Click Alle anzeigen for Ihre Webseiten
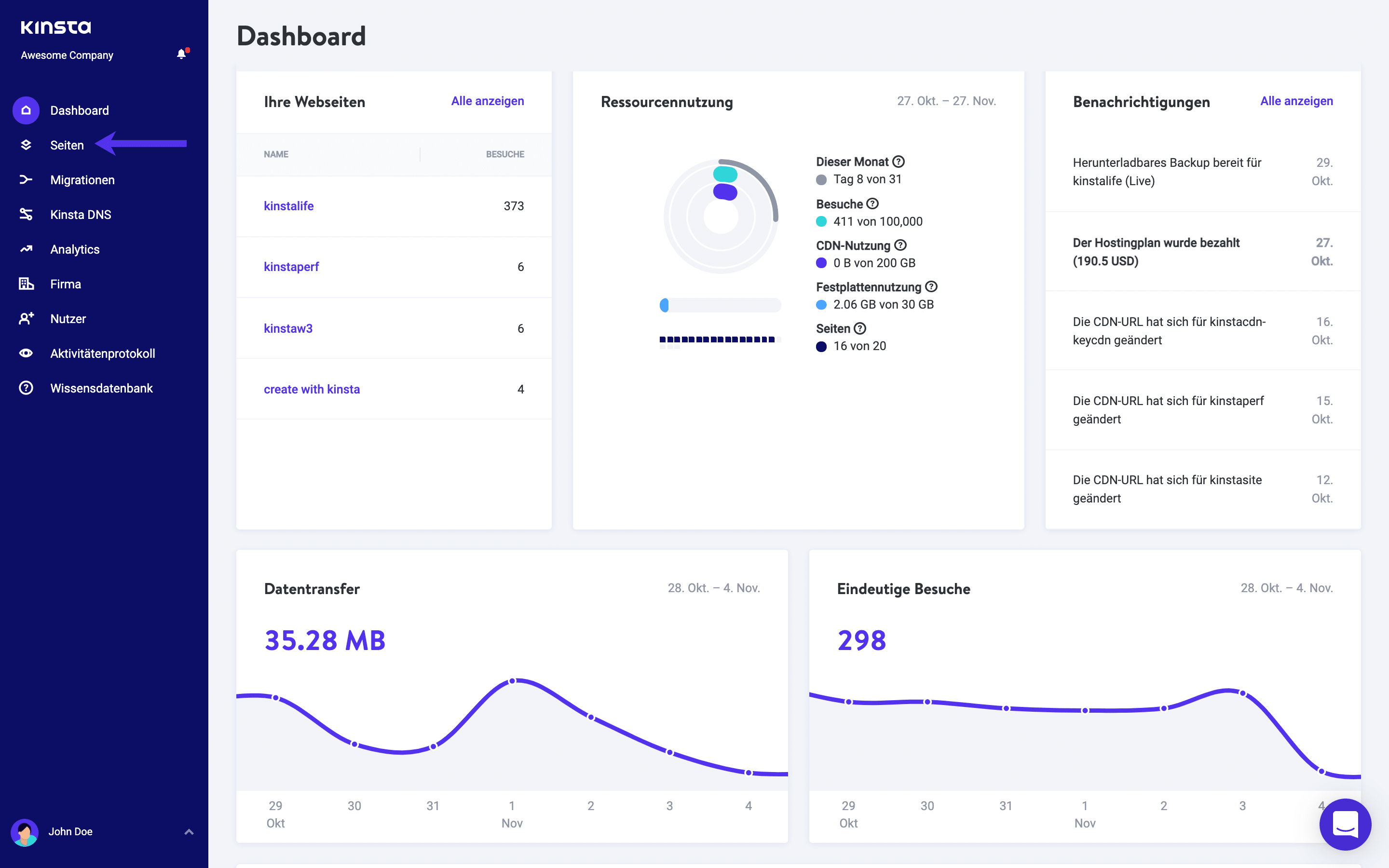 (487, 100)
